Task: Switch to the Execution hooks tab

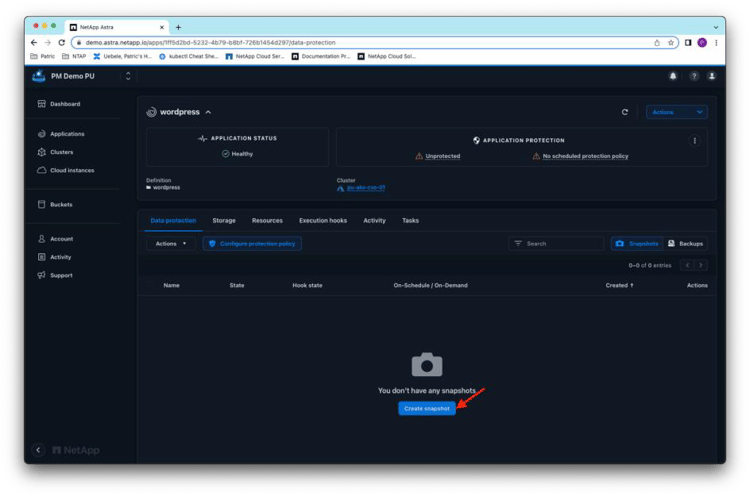Action: click(x=322, y=220)
